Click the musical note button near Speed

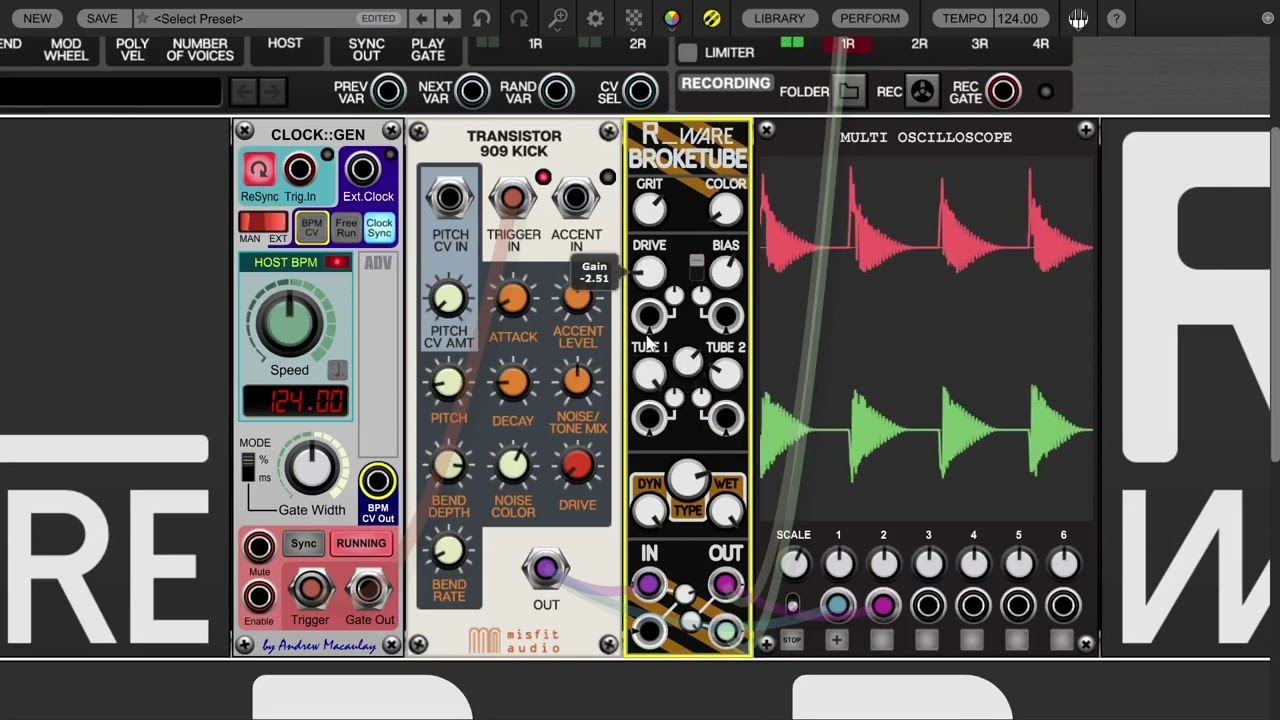(x=337, y=369)
